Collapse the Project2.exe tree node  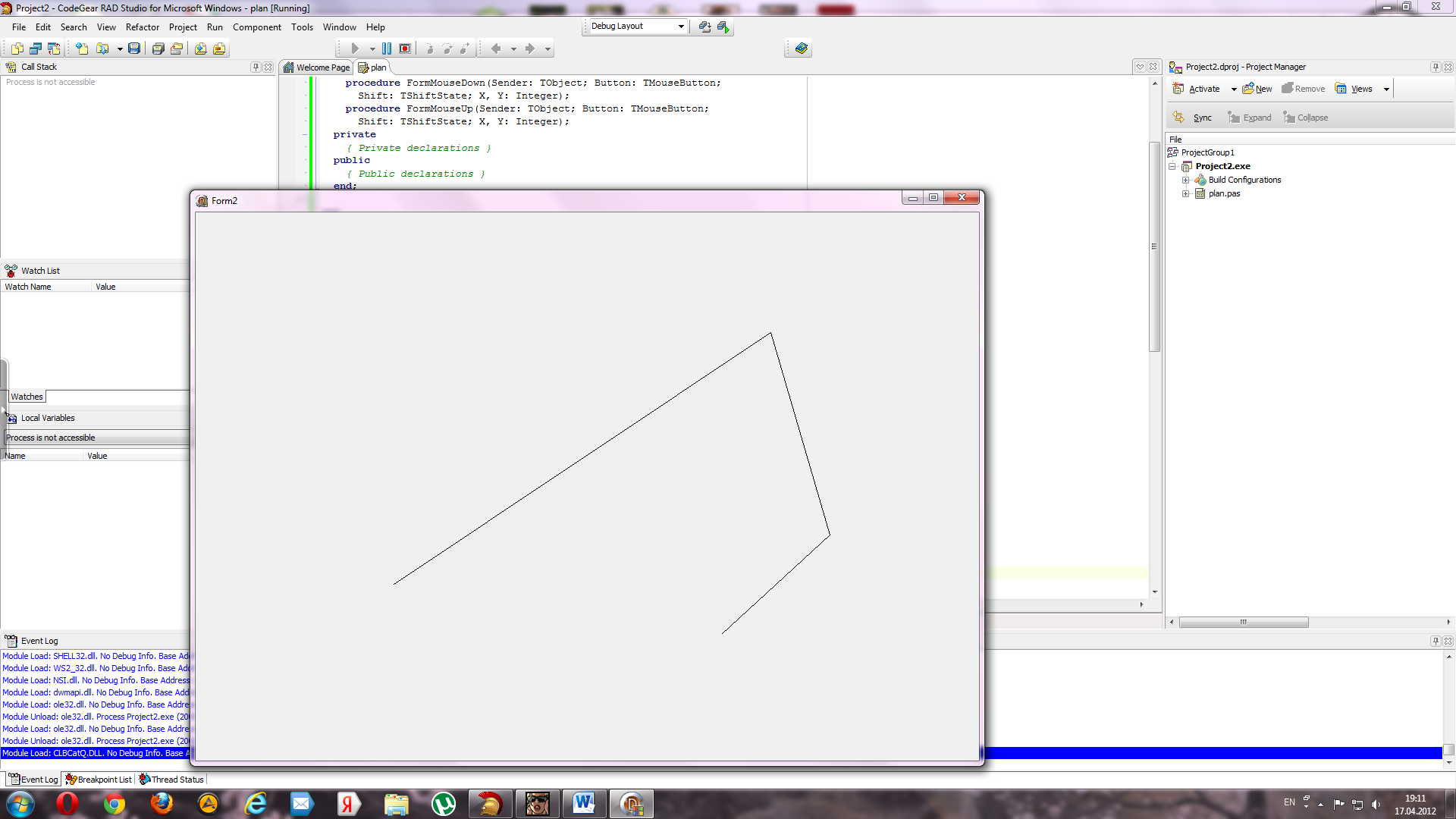1172,166
